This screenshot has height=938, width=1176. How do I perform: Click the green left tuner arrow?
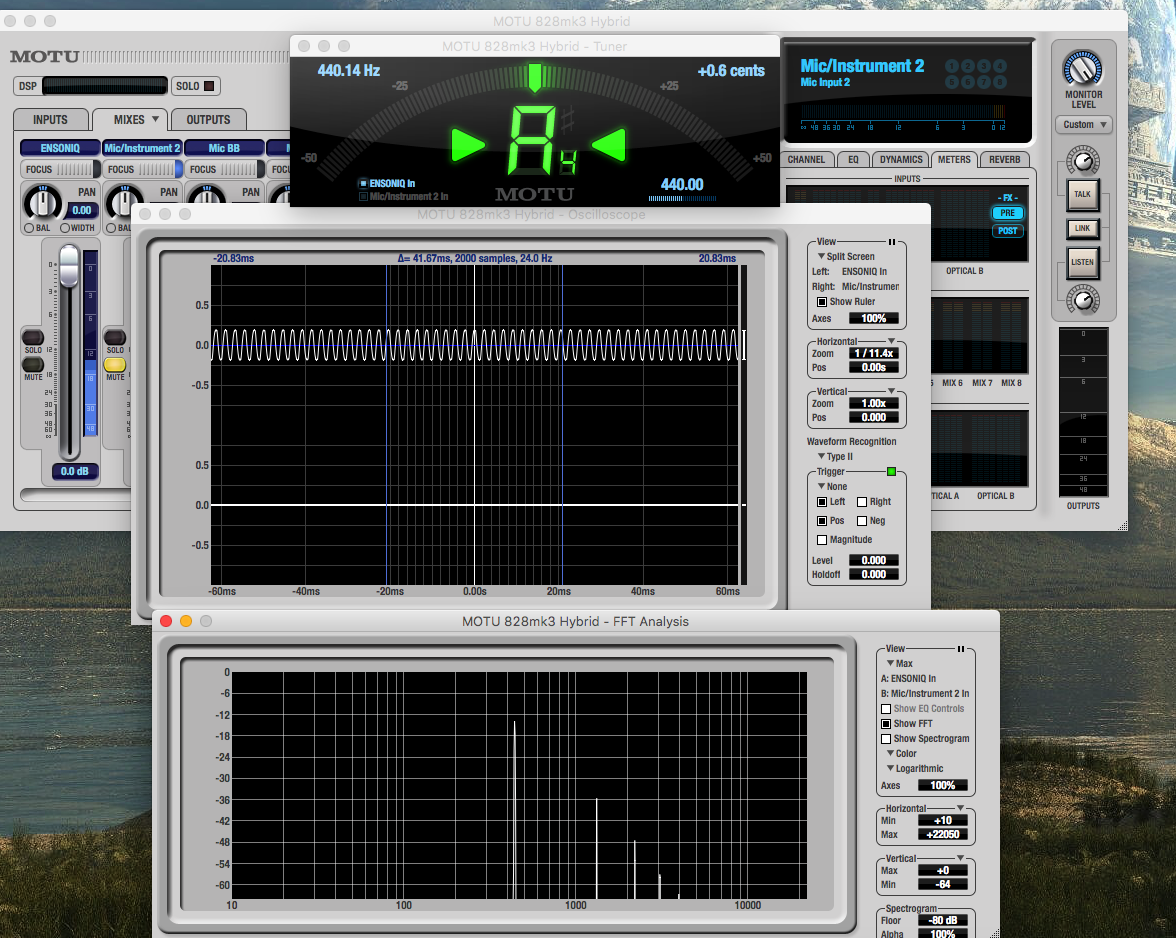467,145
